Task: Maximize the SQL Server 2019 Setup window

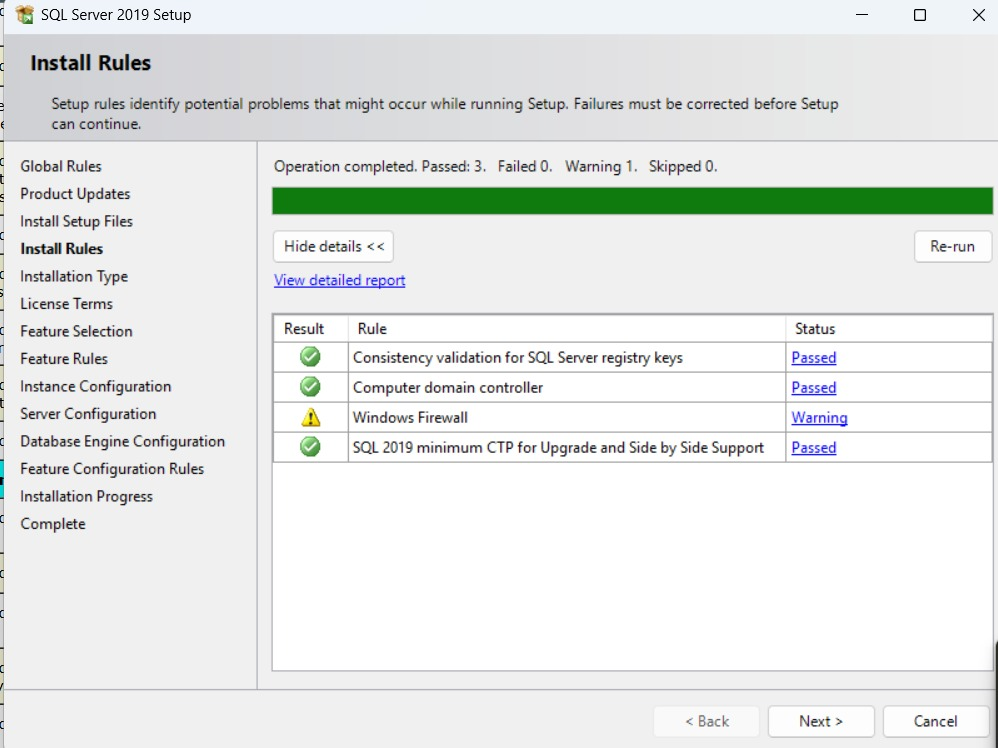Action: 920,15
